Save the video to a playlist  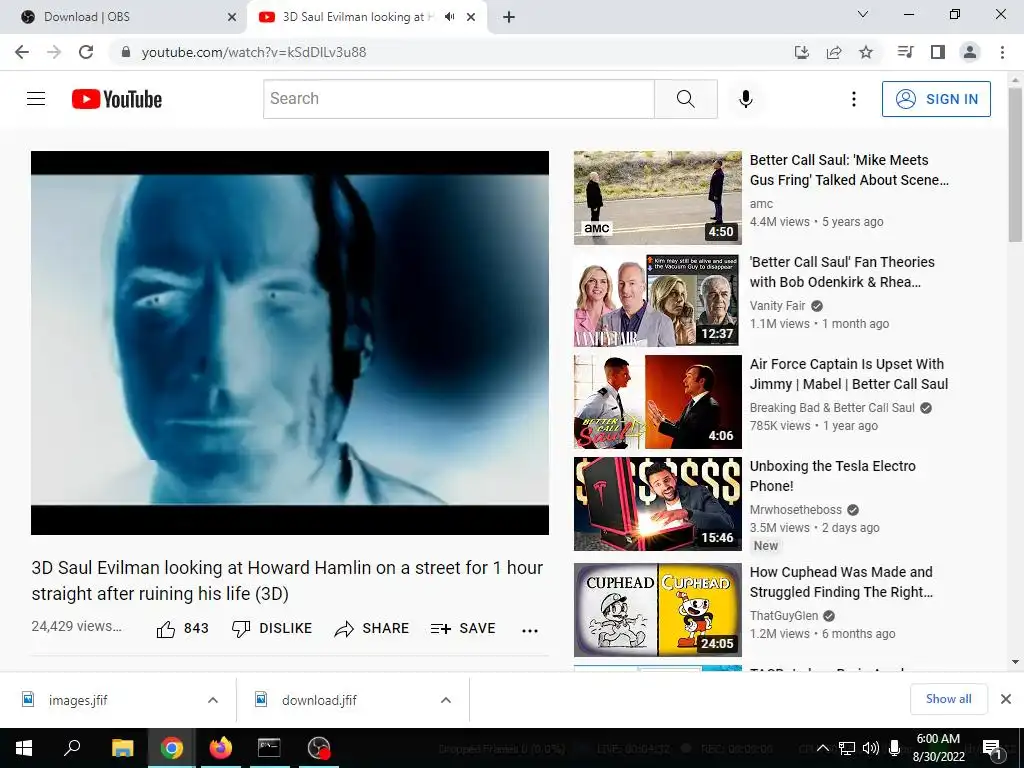pyautogui.click(x=463, y=628)
